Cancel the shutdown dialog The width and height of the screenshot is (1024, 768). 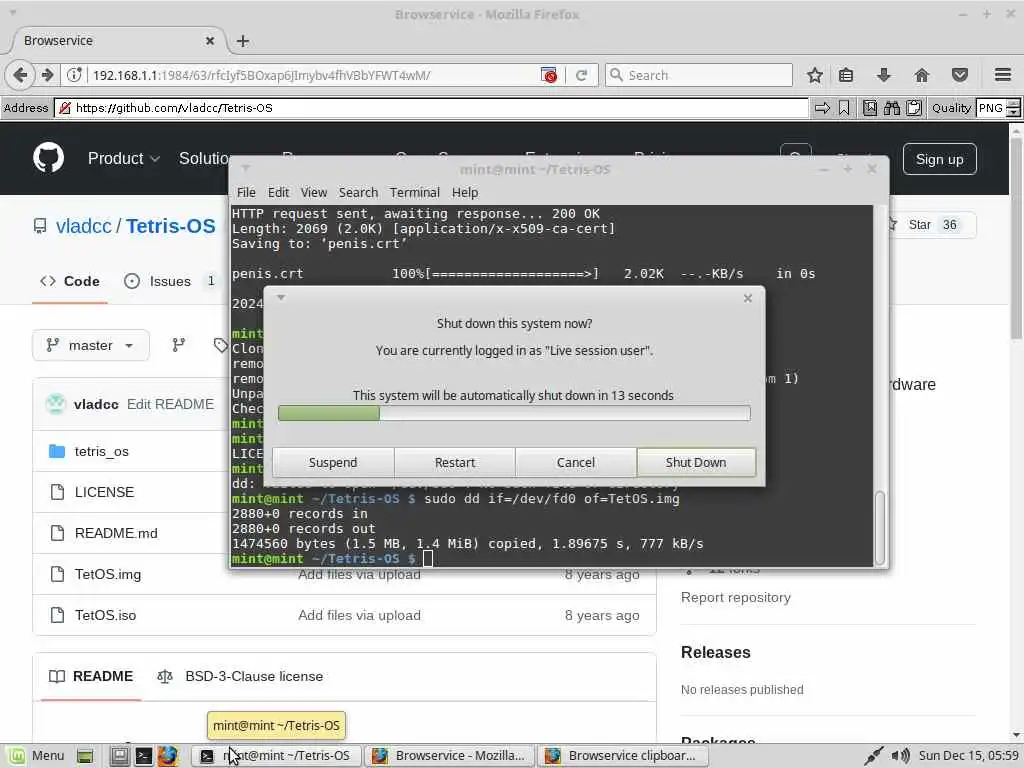(x=575, y=462)
